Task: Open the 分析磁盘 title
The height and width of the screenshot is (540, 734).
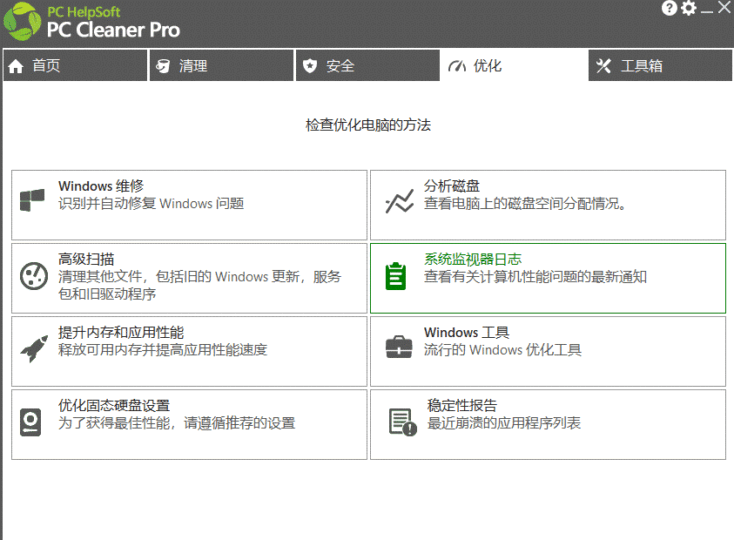Action: [x=452, y=186]
